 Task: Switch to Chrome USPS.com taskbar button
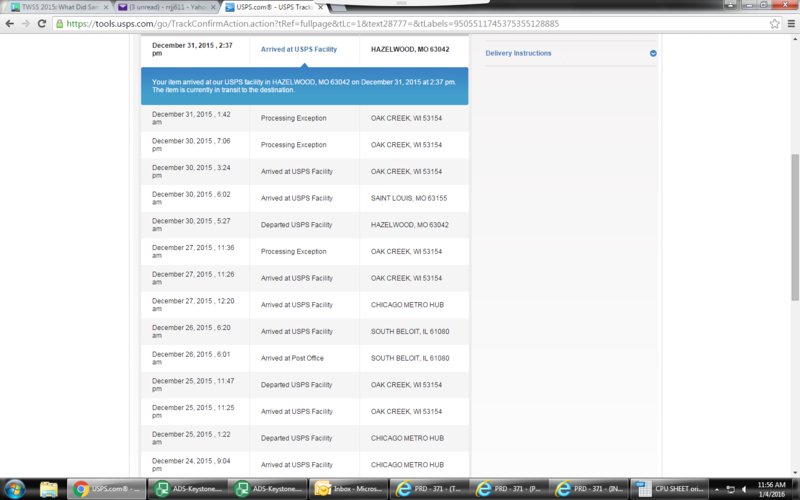click(x=107, y=489)
